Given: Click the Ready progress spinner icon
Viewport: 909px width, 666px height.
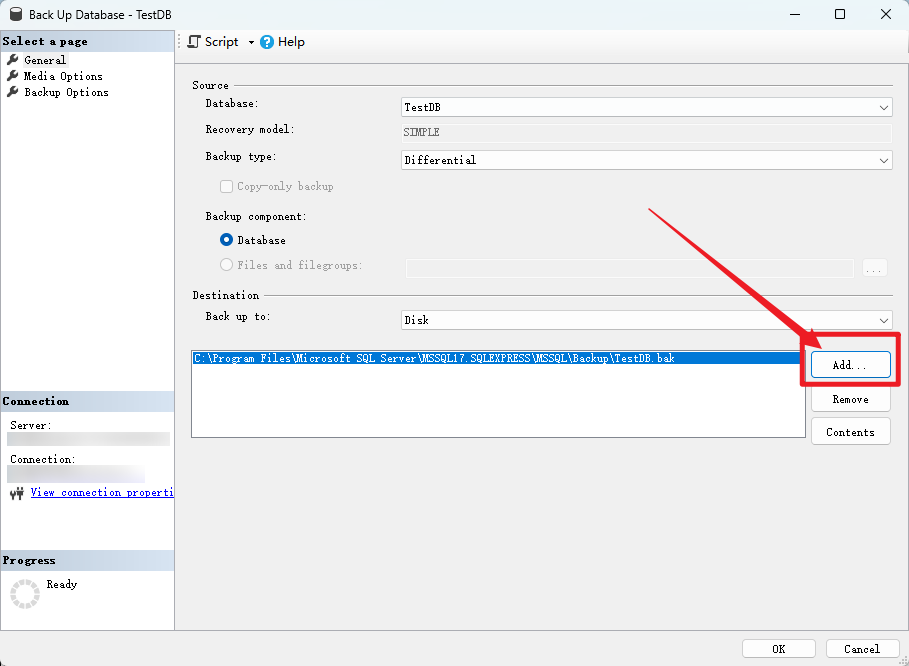Looking at the screenshot, I should point(25,594).
